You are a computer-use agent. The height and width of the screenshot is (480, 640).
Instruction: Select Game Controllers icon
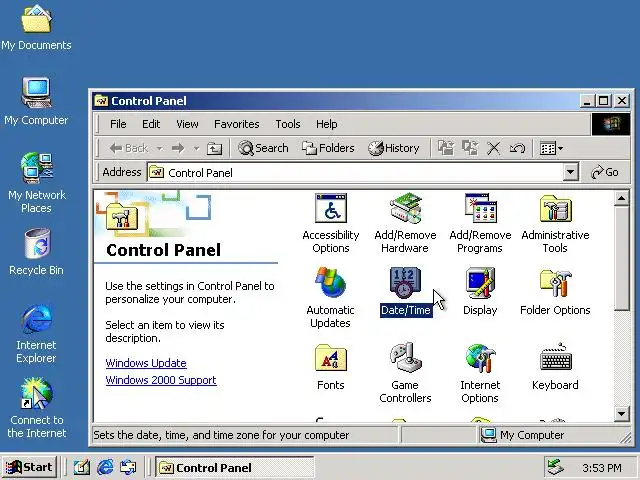coord(405,373)
